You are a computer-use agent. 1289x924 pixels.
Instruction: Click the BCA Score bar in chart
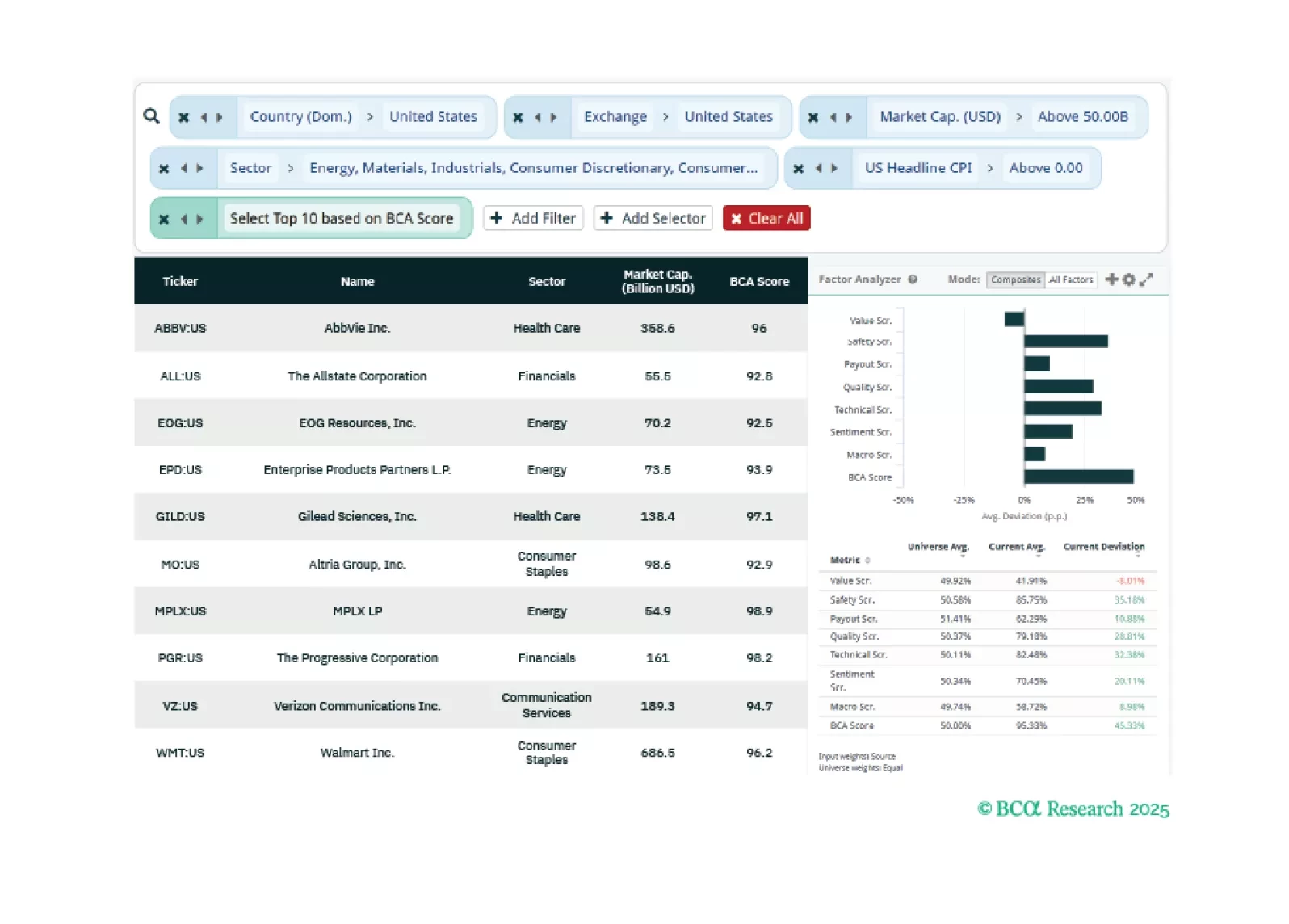1078,477
